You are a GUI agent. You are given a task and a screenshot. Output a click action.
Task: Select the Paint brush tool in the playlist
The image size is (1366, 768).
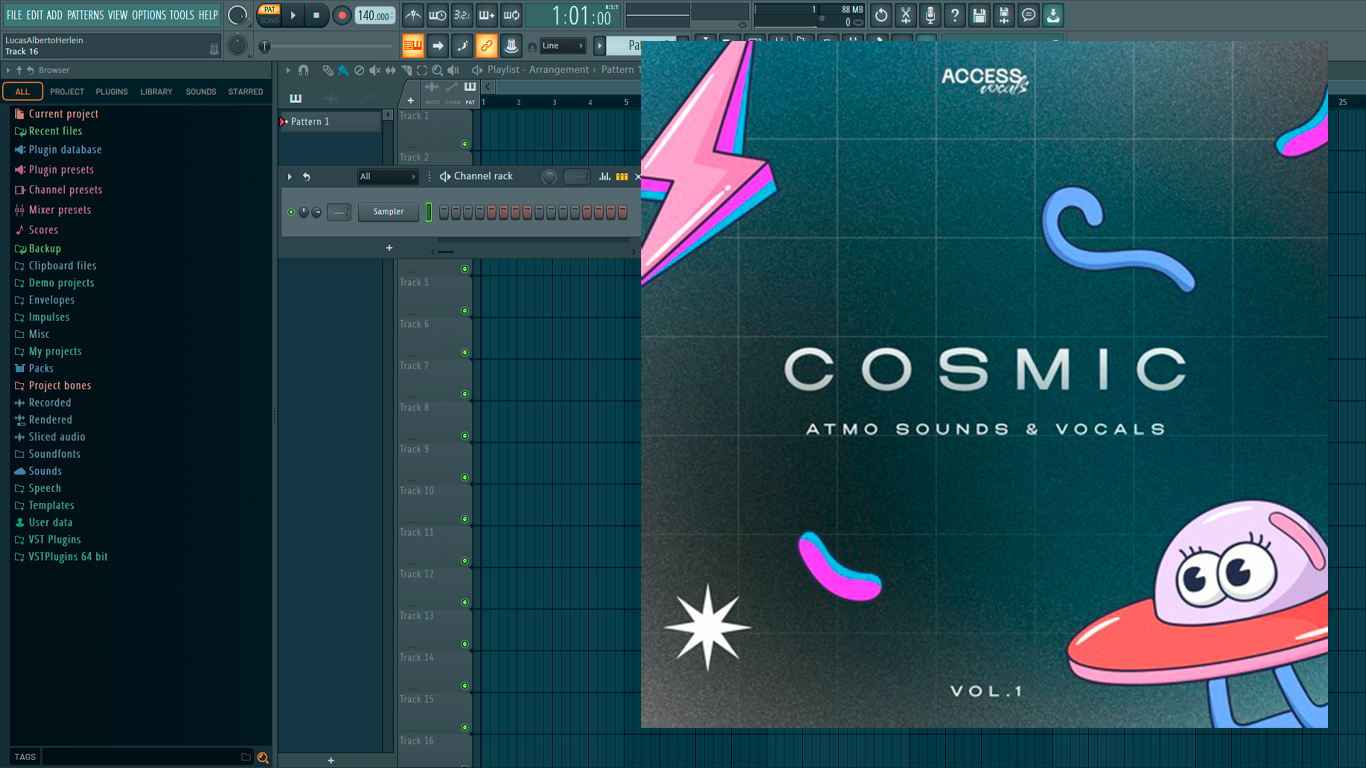(343, 70)
